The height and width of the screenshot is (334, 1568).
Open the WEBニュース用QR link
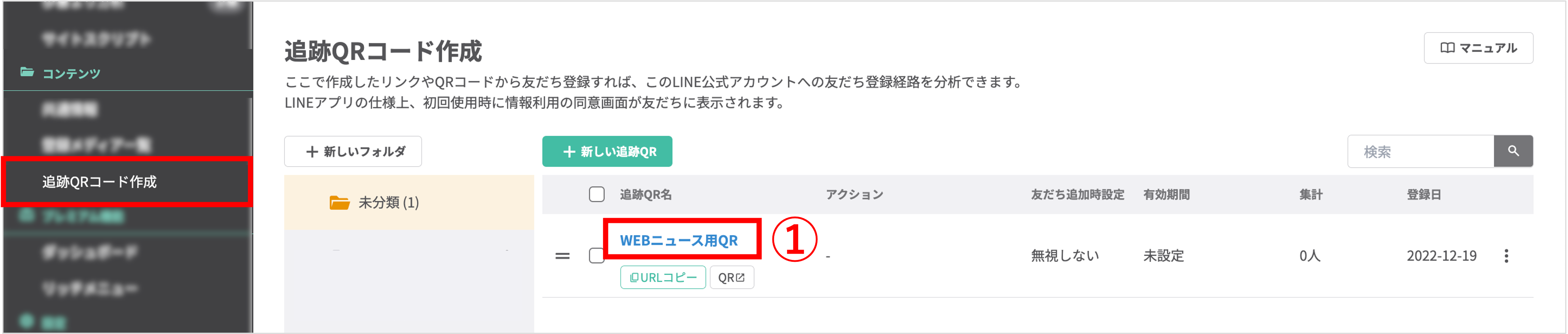click(679, 240)
